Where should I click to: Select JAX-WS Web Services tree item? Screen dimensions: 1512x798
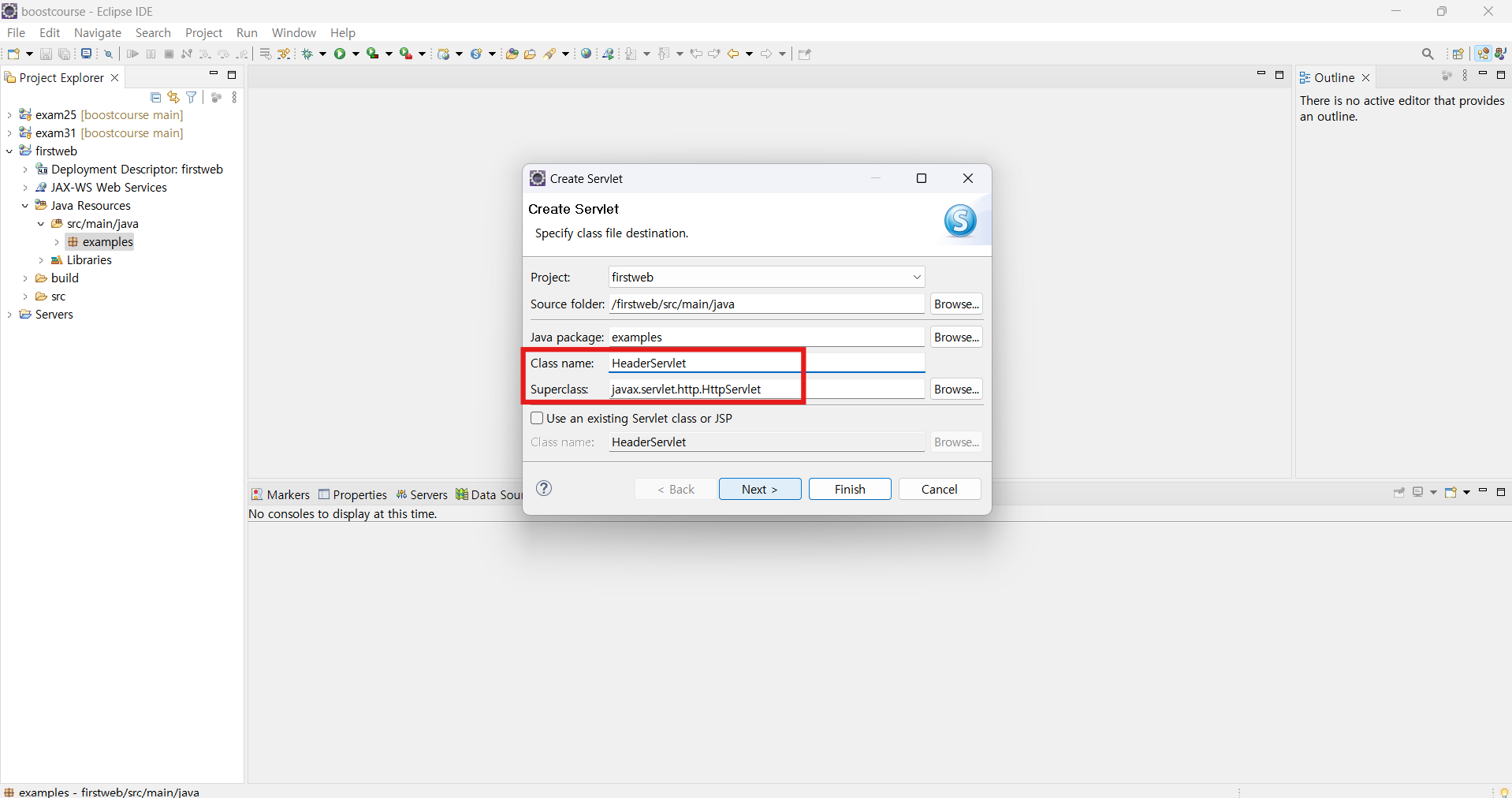101,188
